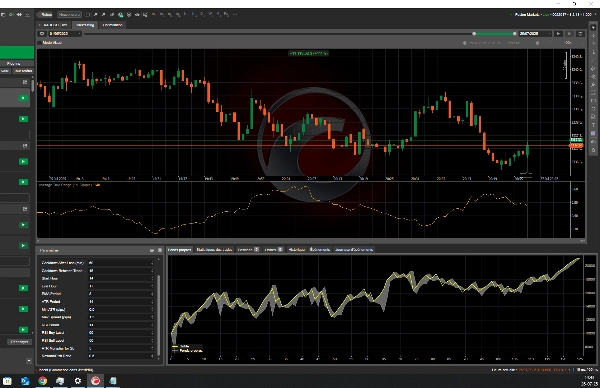Switch to the Optimisation tab
The height and width of the screenshot is (388, 600).
point(112,25)
